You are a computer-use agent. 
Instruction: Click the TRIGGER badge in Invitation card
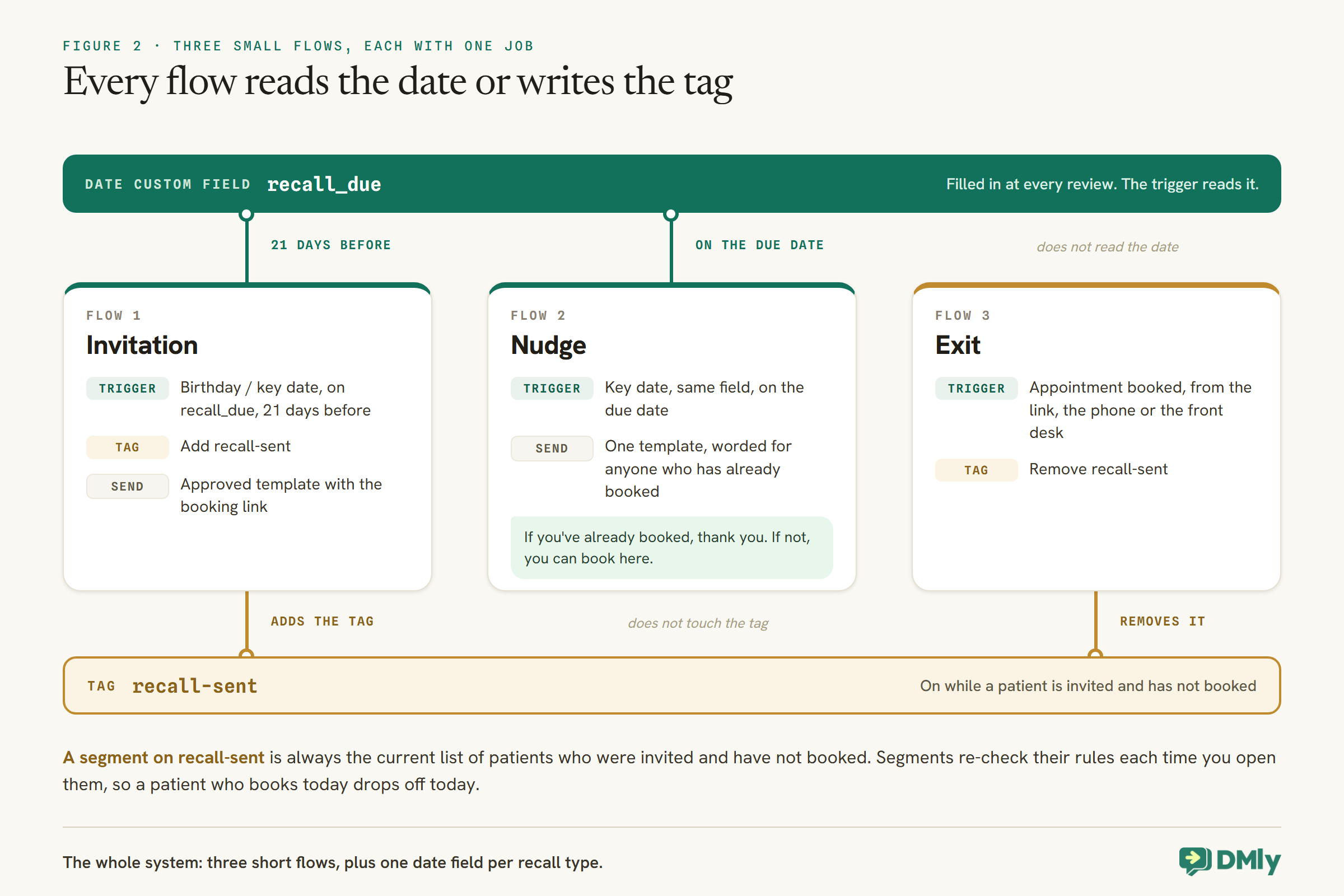128,389
